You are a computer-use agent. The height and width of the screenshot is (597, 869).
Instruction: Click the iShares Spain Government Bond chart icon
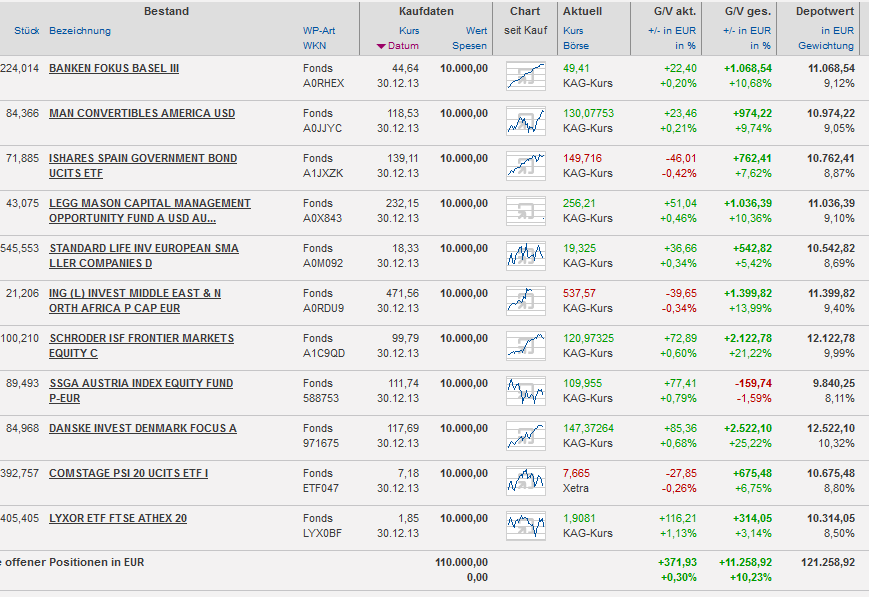click(526, 166)
